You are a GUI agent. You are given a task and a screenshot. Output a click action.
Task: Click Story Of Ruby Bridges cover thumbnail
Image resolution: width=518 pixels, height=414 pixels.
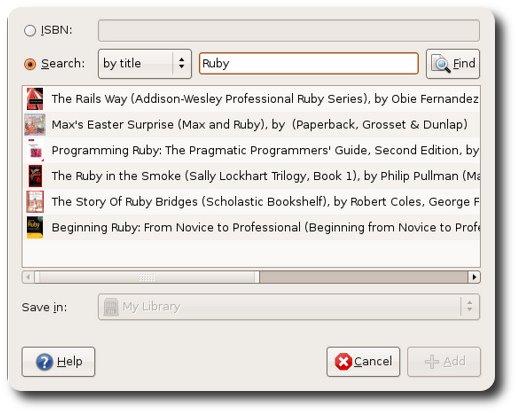point(35,202)
